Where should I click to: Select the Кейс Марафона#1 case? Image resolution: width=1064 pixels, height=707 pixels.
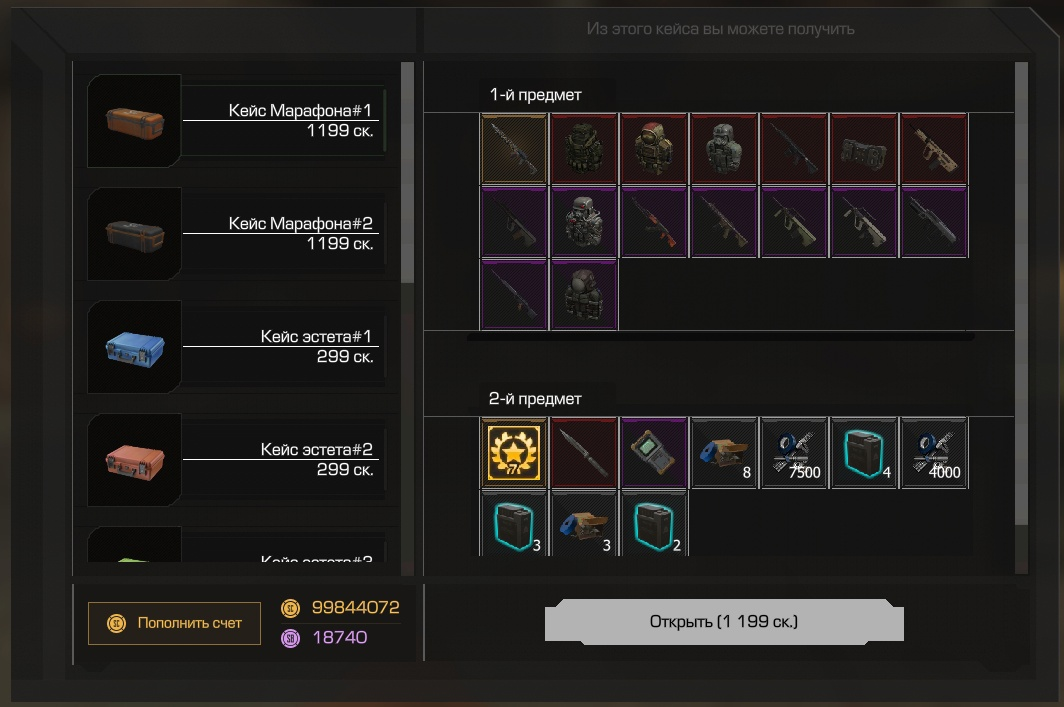tap(237, 121)
